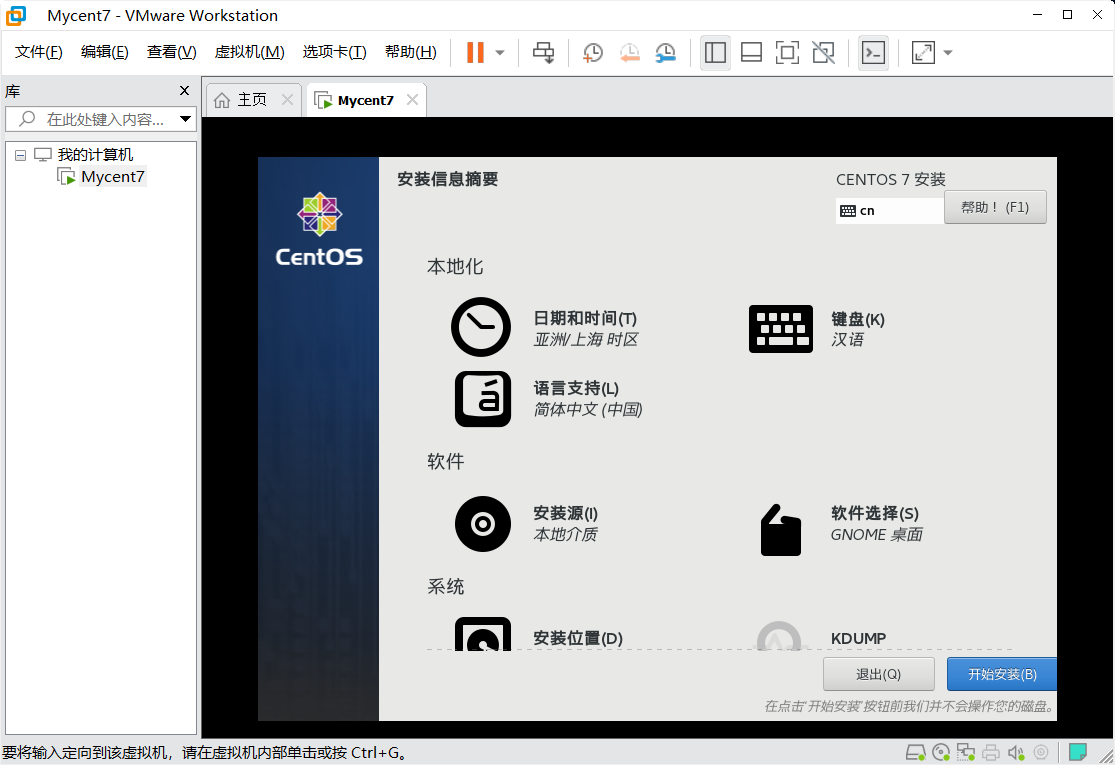This screenshot has height=765, width=1115.
Task: Open the 帮助(H) menu
Action: (410, 52)
